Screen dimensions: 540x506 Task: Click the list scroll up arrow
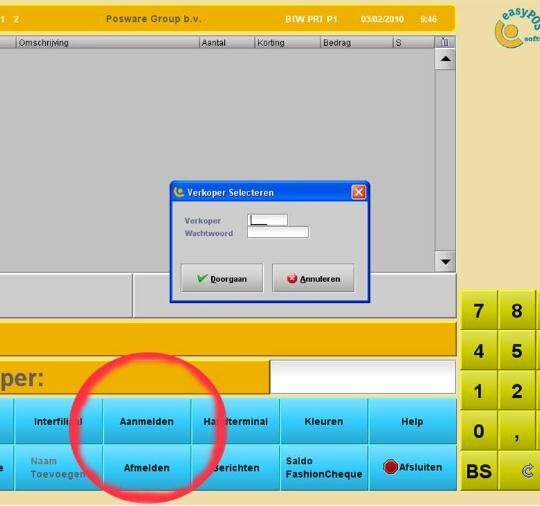pyautogui.click(x=445, y=59)
